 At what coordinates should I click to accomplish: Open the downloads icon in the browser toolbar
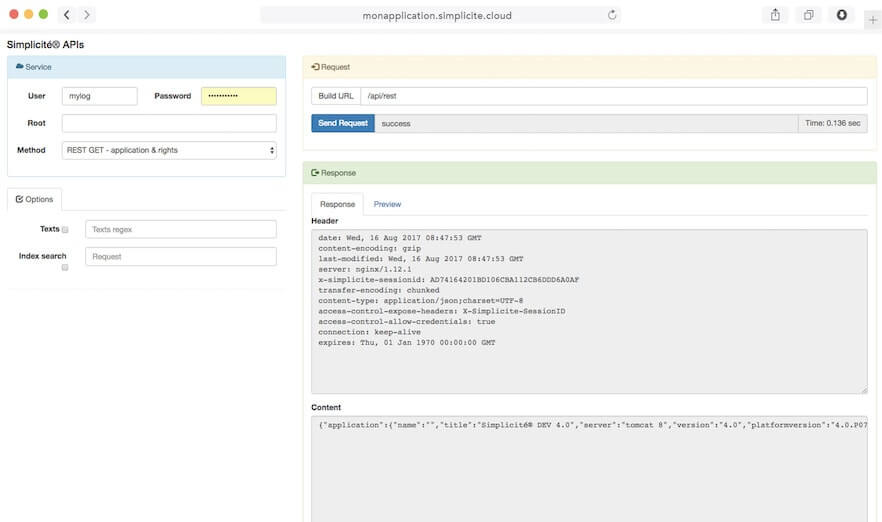coord(842,15)
